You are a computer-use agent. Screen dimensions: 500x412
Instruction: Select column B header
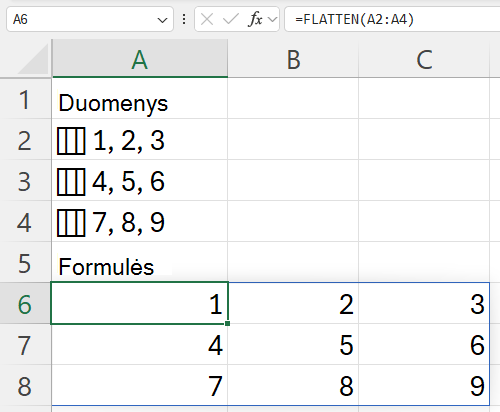pos(293,59)
